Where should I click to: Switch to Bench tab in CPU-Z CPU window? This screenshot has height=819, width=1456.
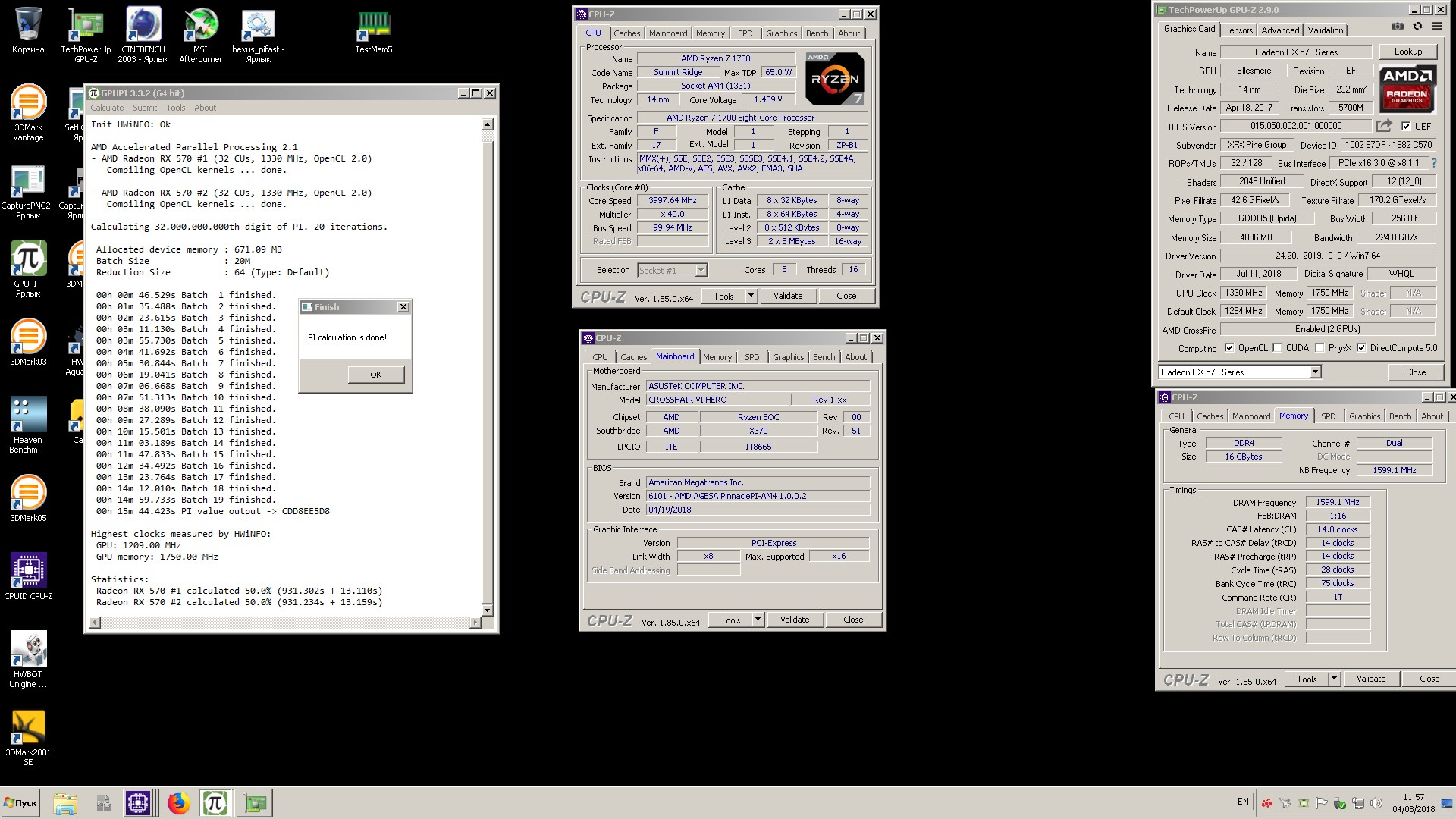pyautogui.click(x=817, y=33)
